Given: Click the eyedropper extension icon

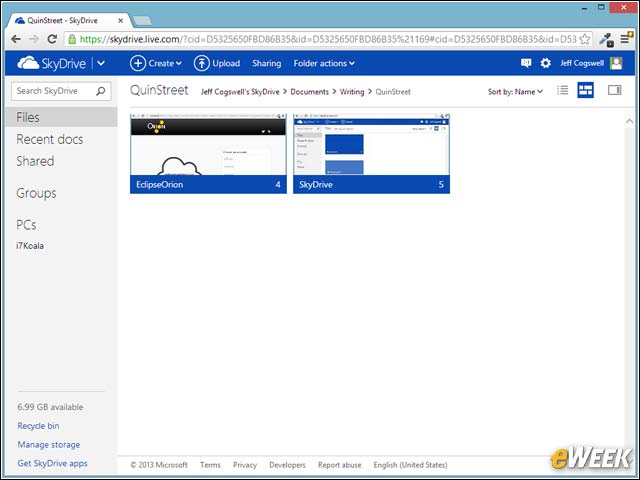Looking at the screenshot, I should (x=606, y=40).
